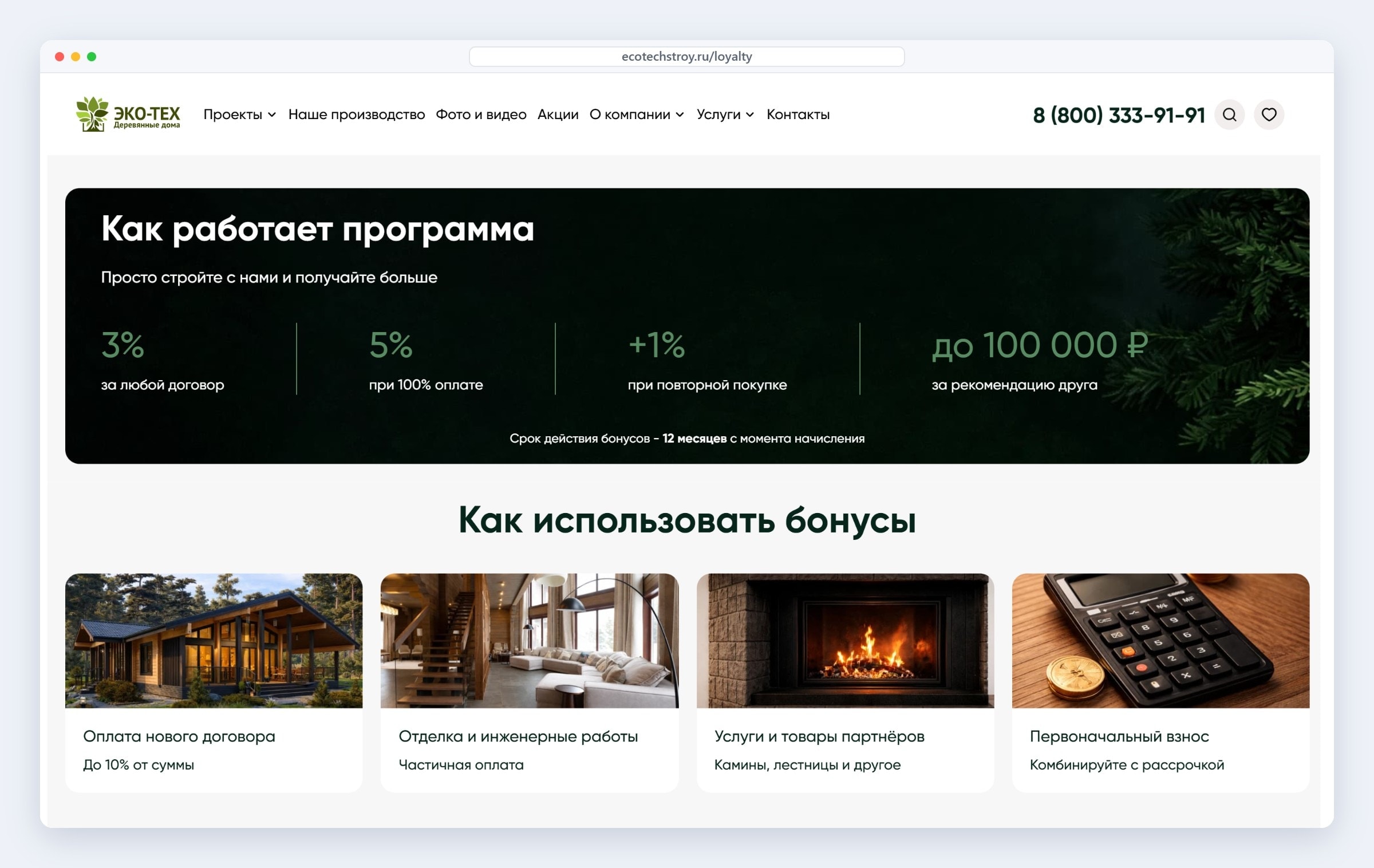Click the ЭКО-ТЕХ tree logo
1374x868 pixels.
pos(128,114)
